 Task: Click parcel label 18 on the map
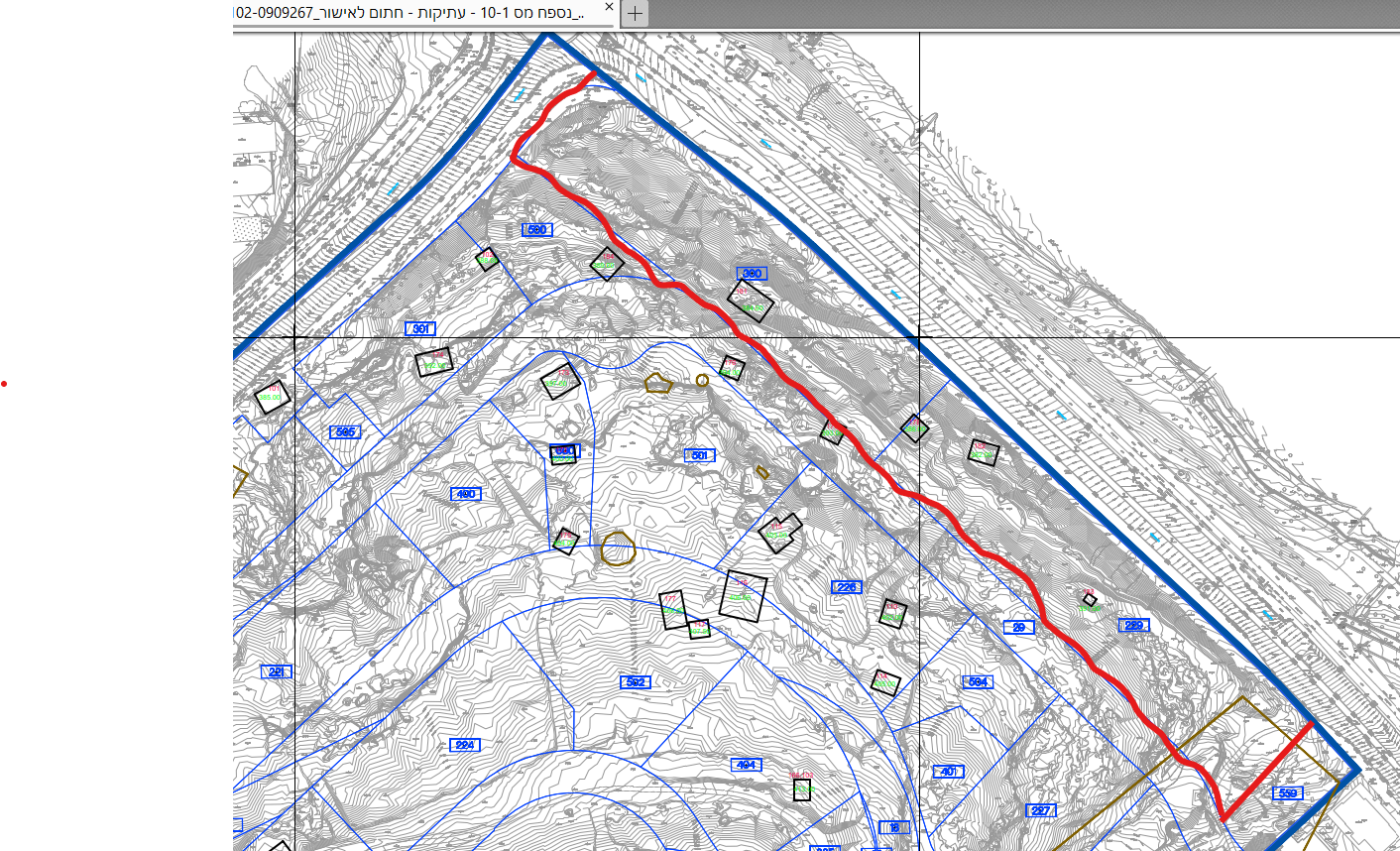(893, 828)
